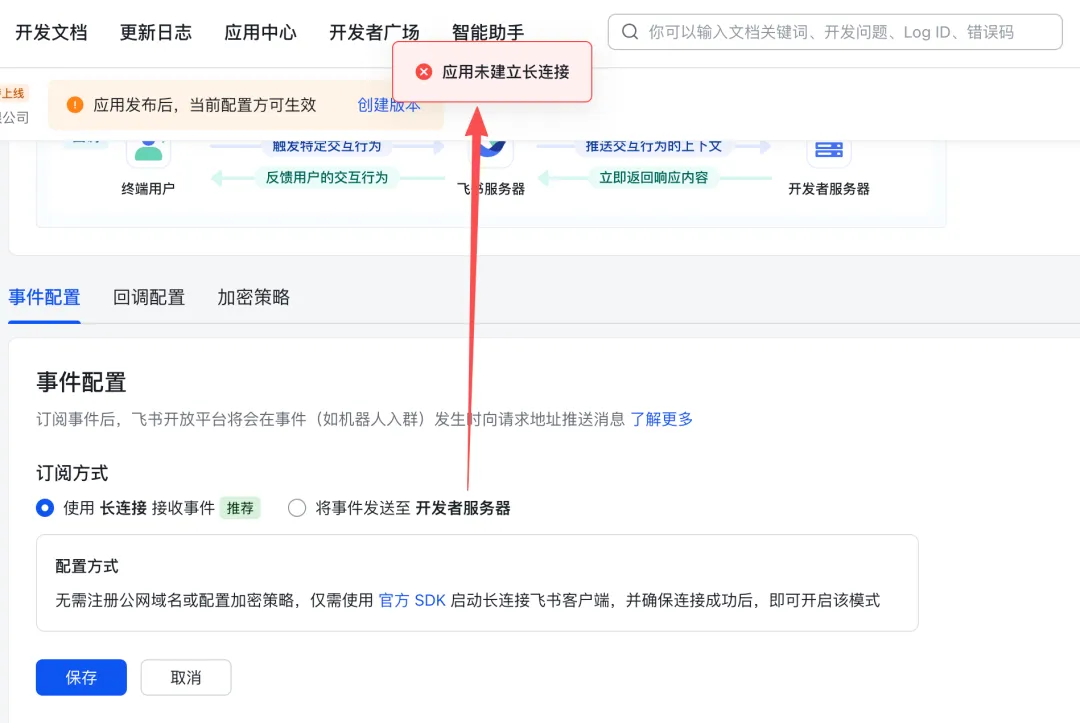Open 开发者广场 navigation item

click(374, 32)
